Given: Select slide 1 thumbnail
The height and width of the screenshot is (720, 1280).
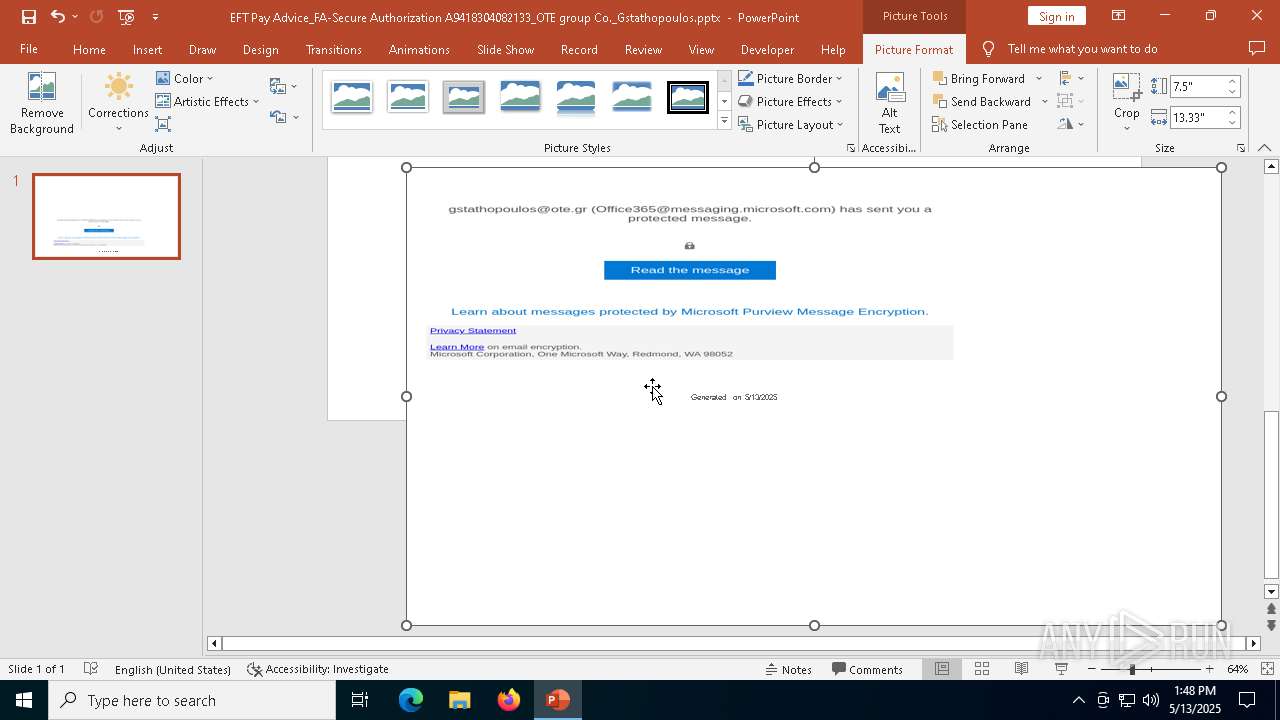Looking at the screenshot, I should 106,216.
